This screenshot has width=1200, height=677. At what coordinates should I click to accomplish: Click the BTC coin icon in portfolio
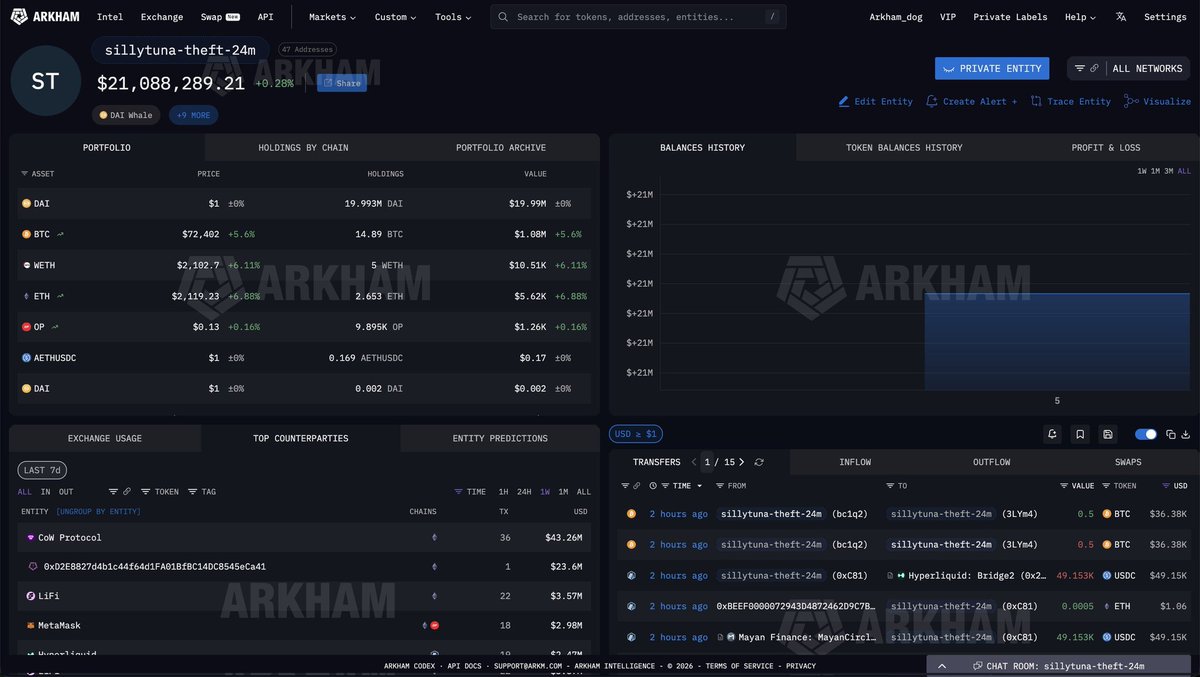point(27,234)
